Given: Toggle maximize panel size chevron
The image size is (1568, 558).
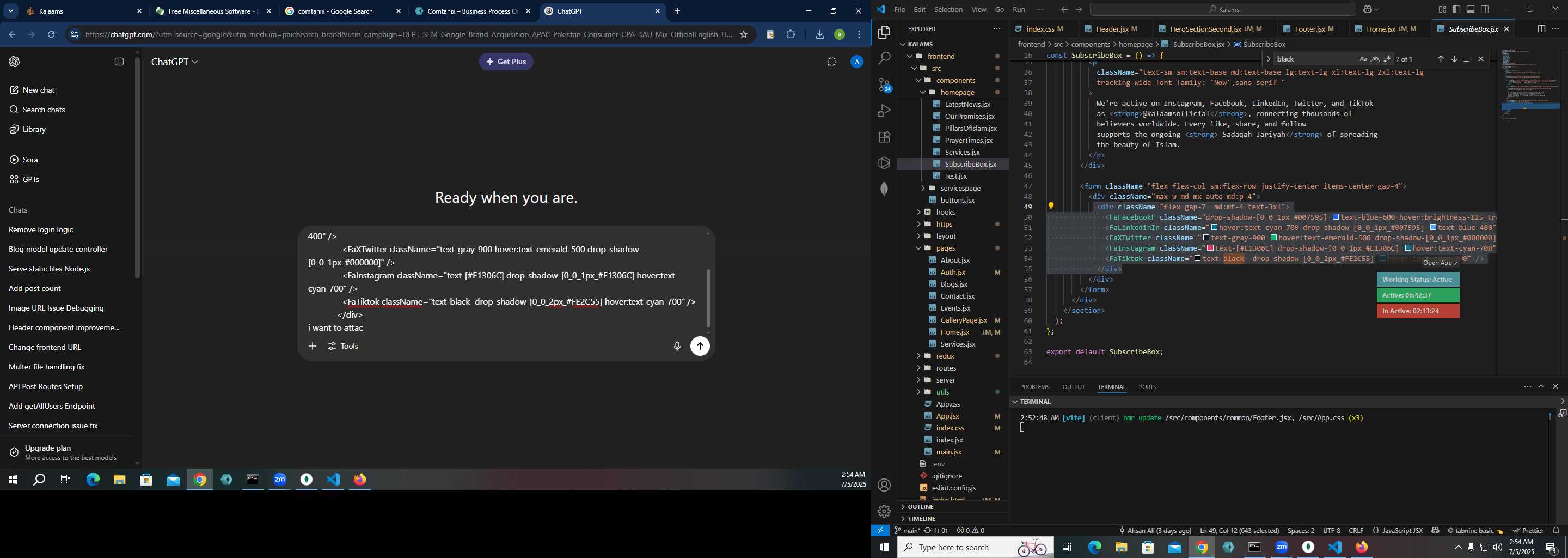Looking at the screenshot, I should tap(1541, 387).
